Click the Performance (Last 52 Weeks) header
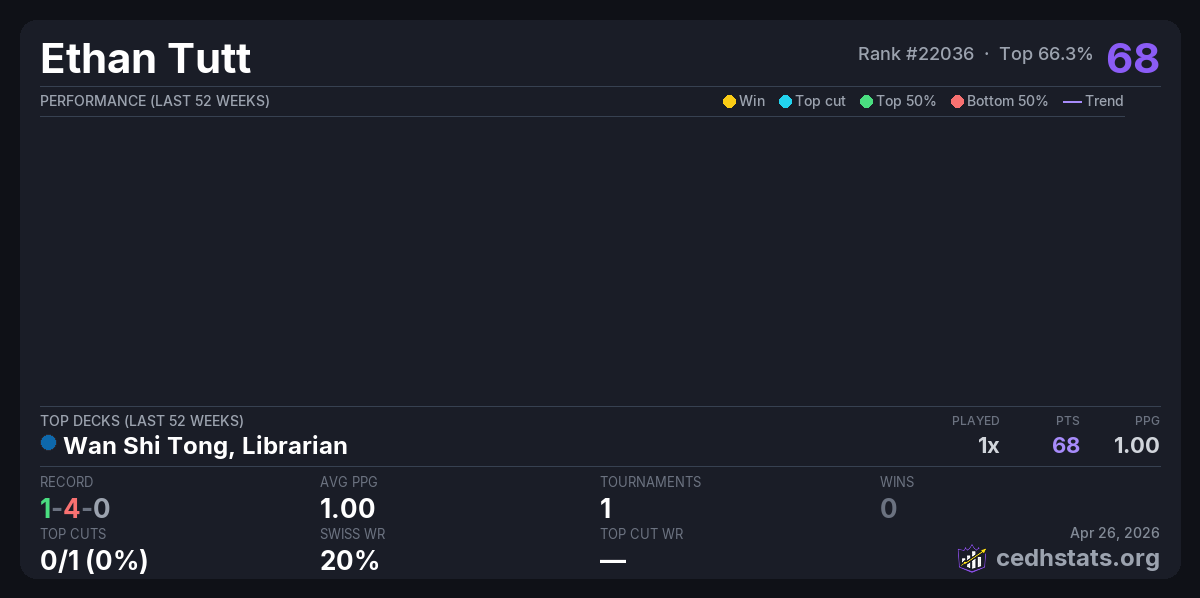Viewport: 1200px width, 598px height. tap(155, 101)
